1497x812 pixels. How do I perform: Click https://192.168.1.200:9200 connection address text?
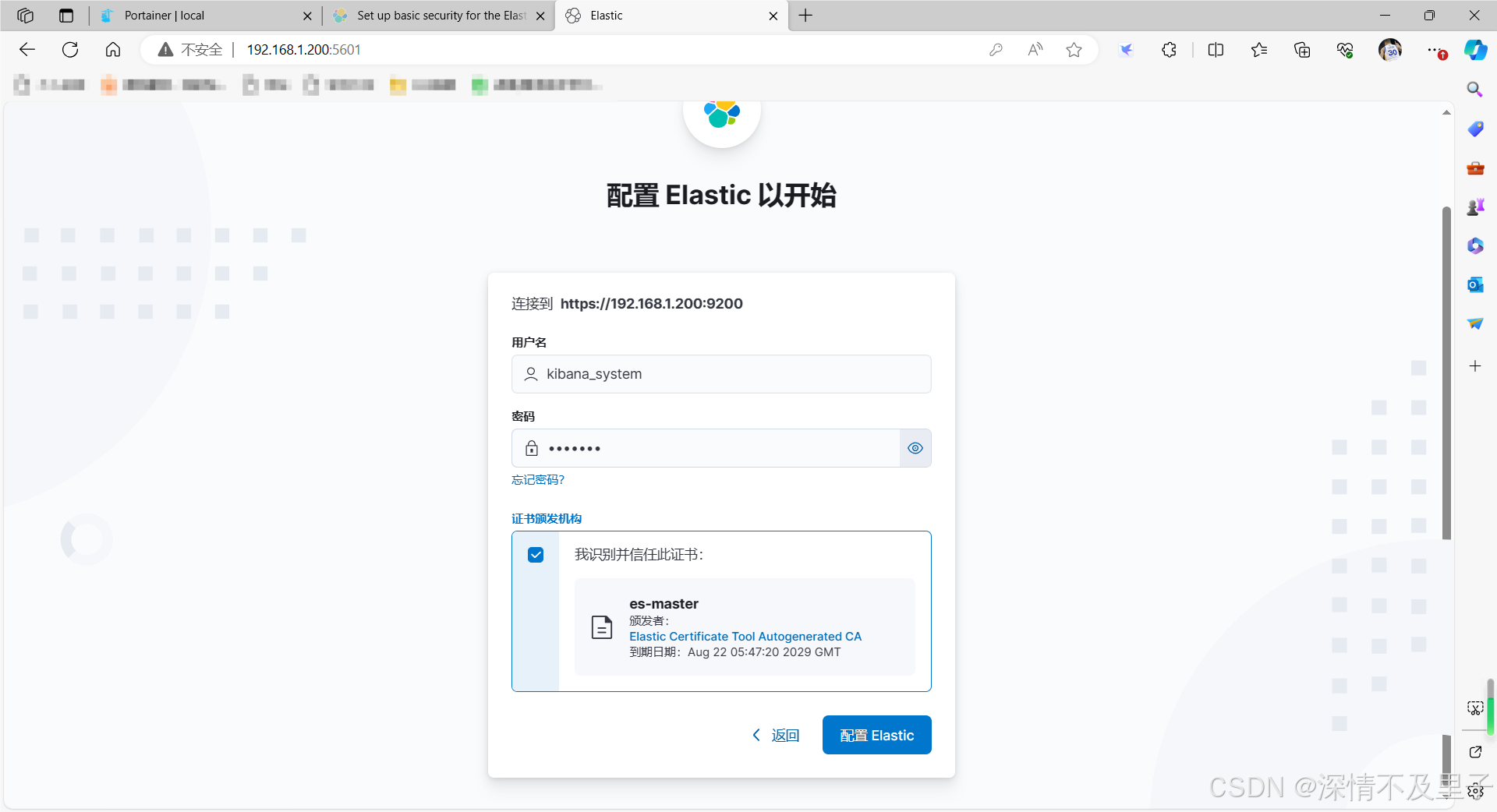(652, 304)
